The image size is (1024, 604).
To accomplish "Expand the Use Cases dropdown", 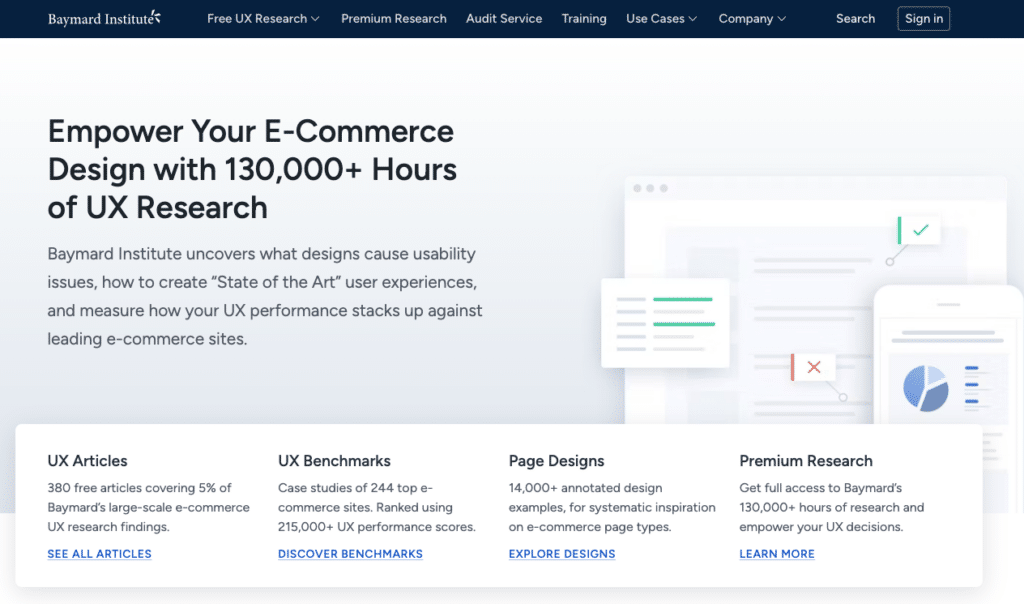I will pyautogui.click(x=662, y=19).
